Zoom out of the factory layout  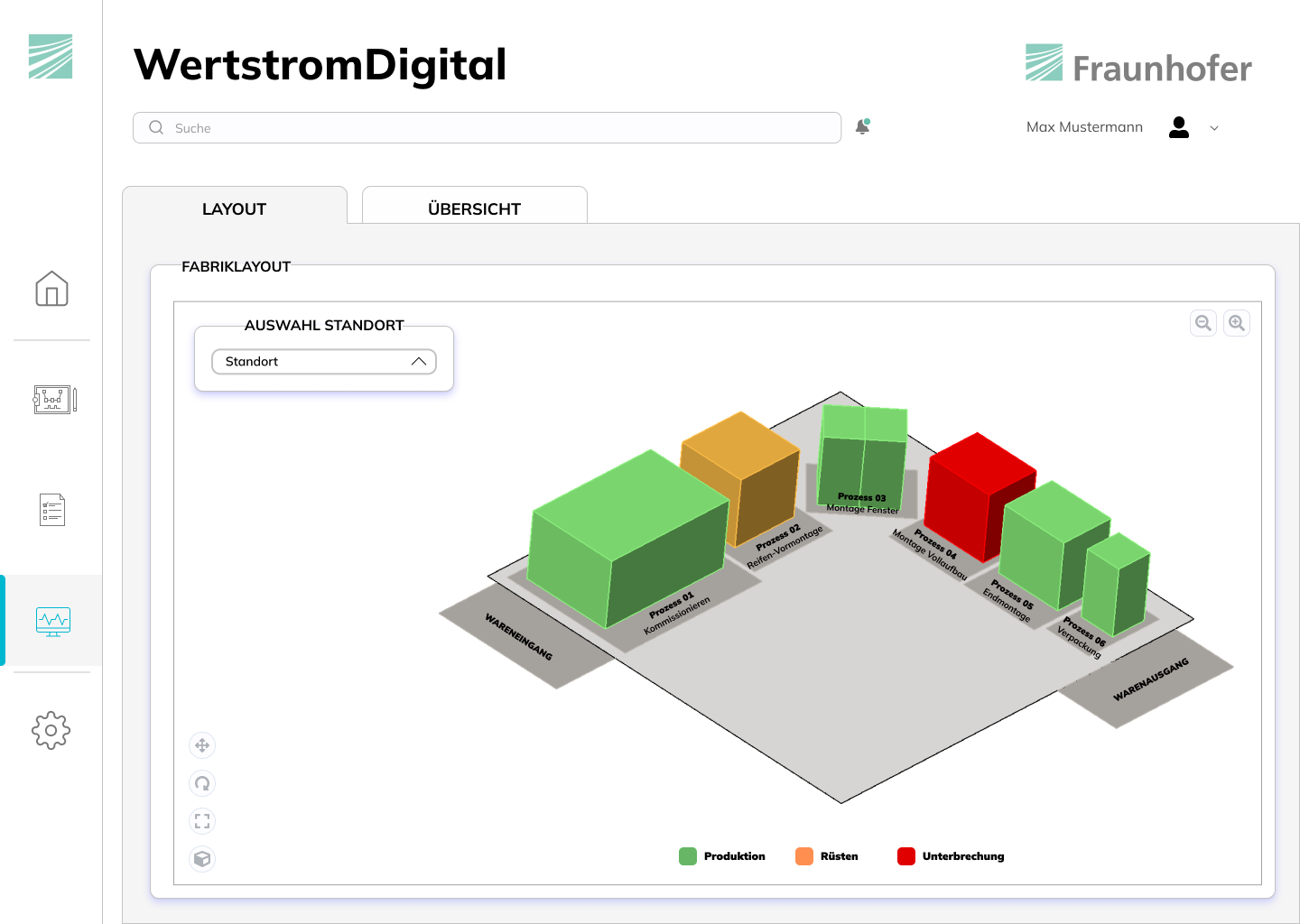tap(1203, 323)
